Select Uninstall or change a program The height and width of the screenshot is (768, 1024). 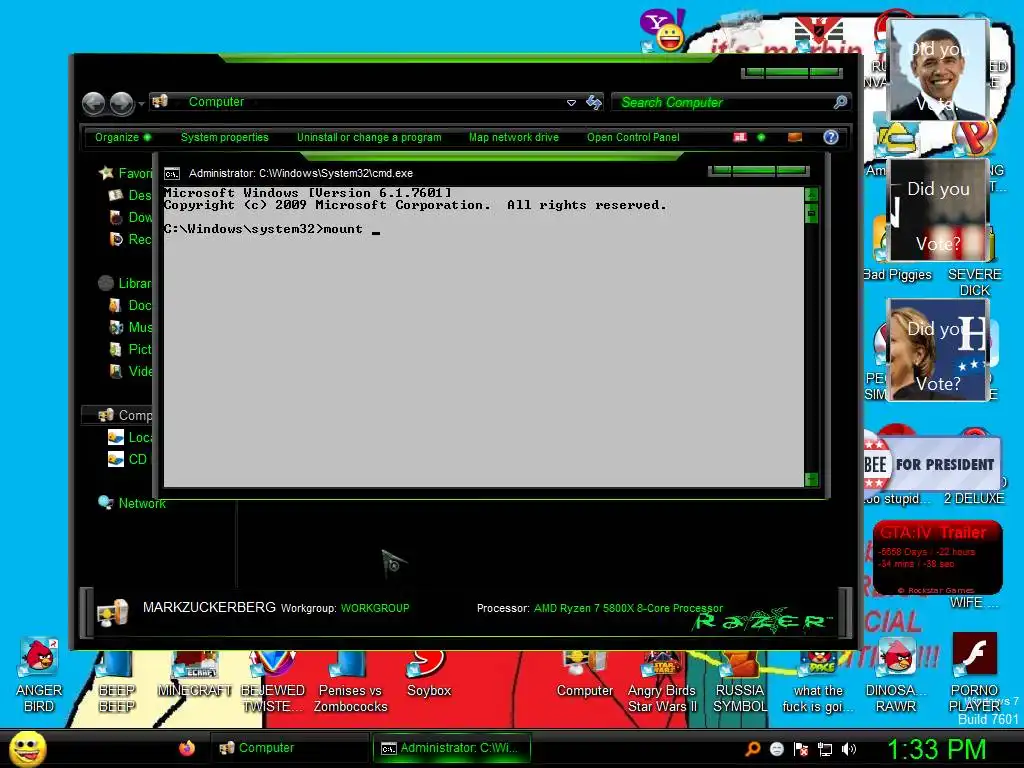(369, 137)
